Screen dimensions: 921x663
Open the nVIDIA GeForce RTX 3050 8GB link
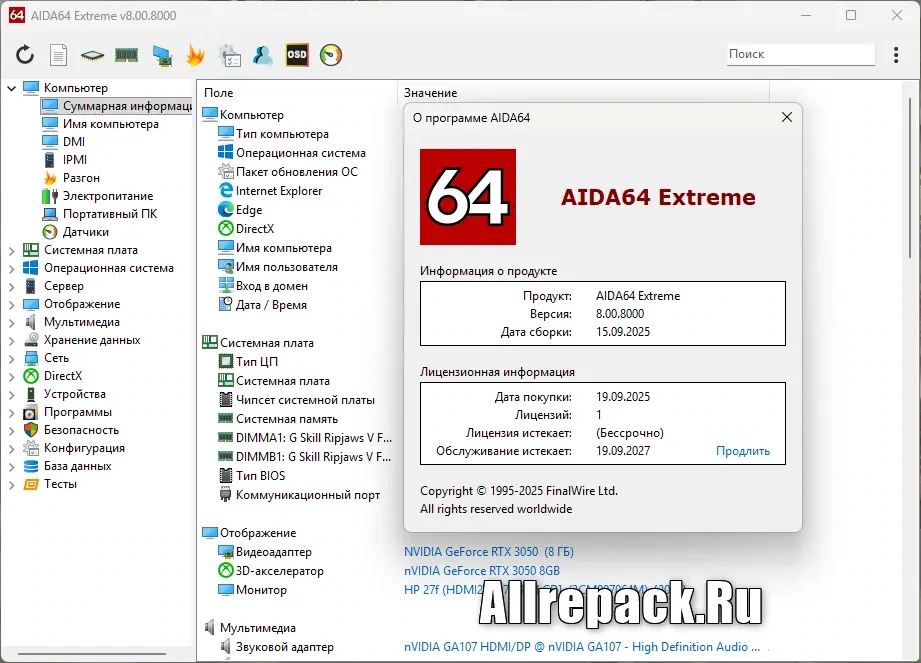(x=482, y=571)
